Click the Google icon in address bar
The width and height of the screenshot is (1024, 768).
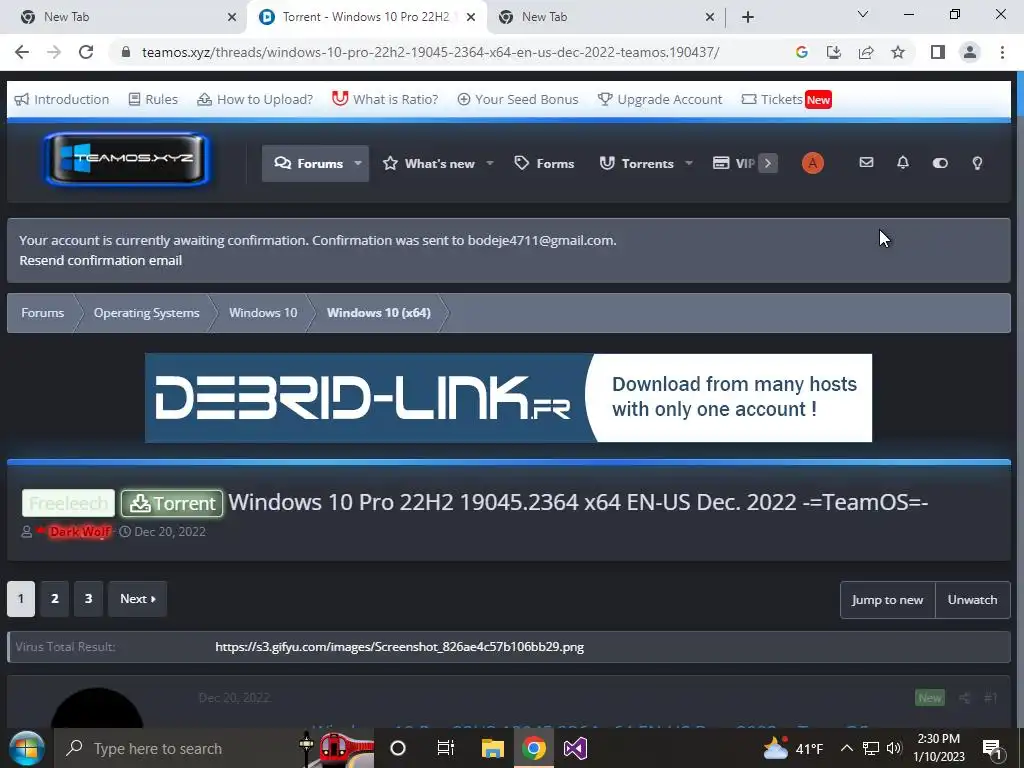pos(801,52)
